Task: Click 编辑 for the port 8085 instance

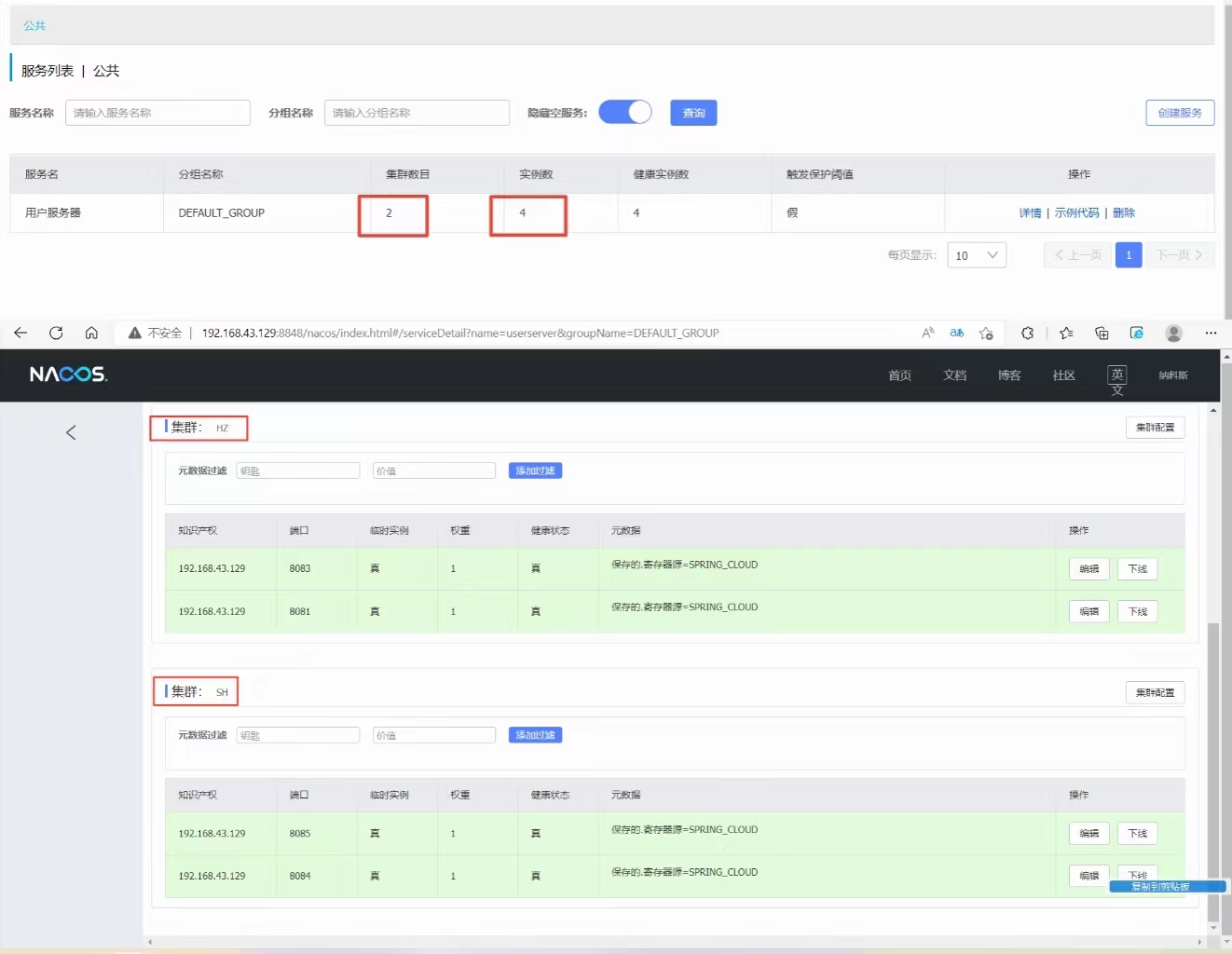Action: pos(1088,834)
